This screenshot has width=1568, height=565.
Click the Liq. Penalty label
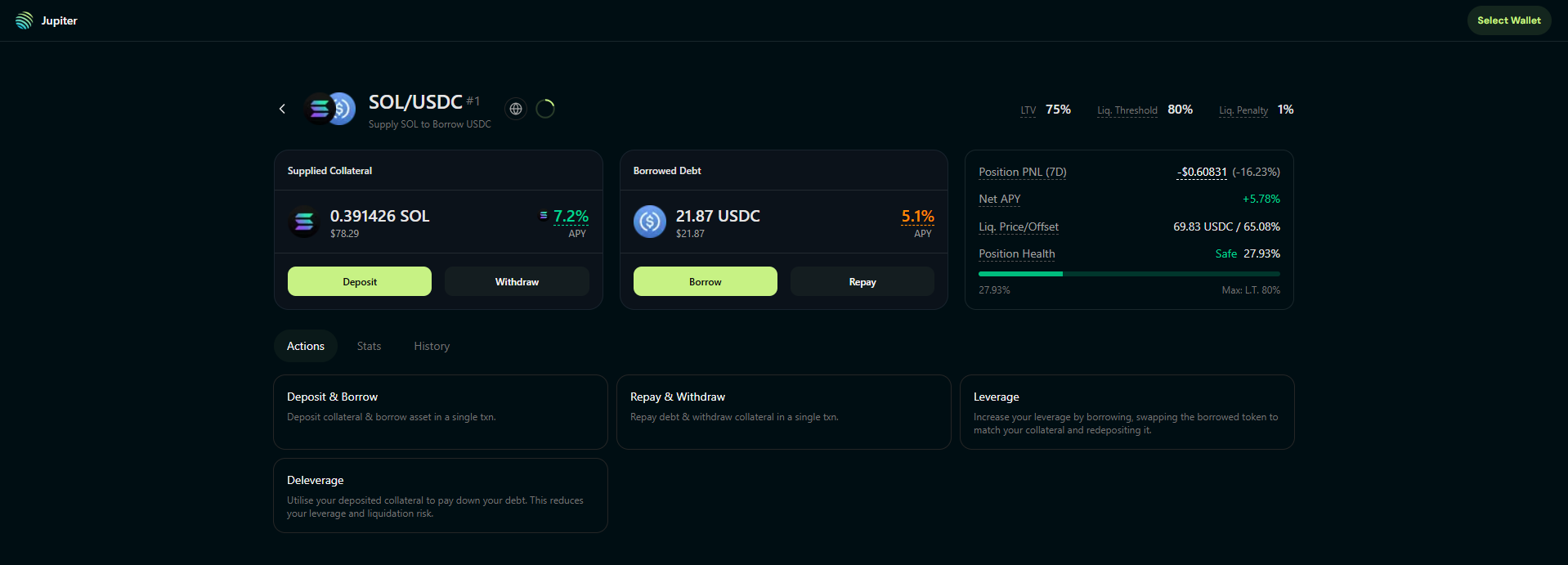(1243, 110)
